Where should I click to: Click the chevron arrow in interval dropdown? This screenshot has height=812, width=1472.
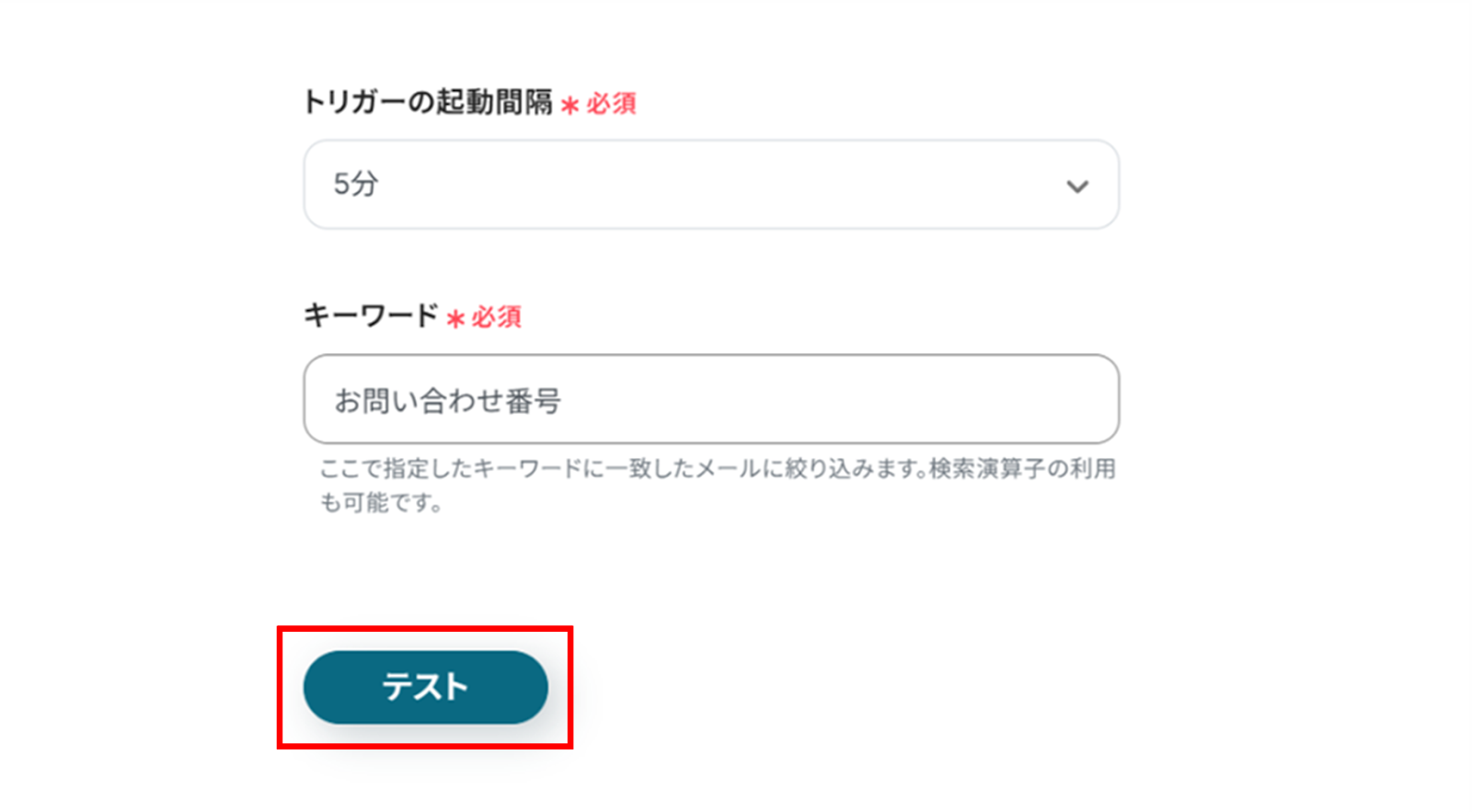click(1077, 187)
